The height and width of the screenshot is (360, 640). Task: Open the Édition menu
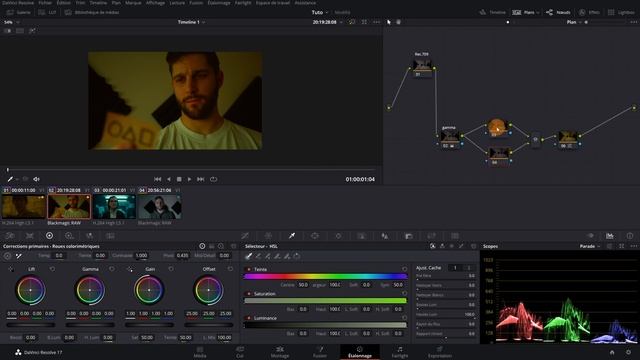tap(63, 3)
